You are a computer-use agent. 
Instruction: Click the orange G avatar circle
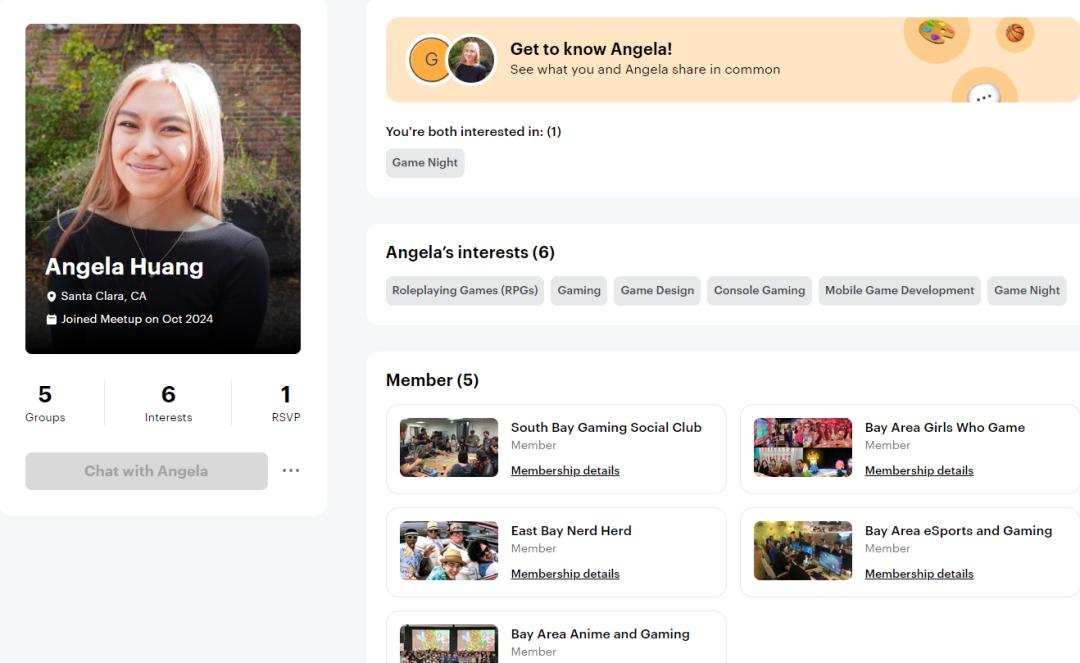click(430, 59)
